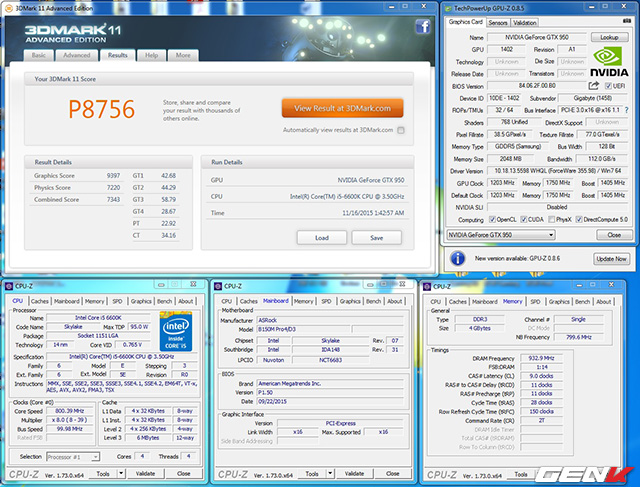This screenshot has width=640, height=487.
Task: Click the GPU-Z title bar application icon
Action: click(450, 7)
